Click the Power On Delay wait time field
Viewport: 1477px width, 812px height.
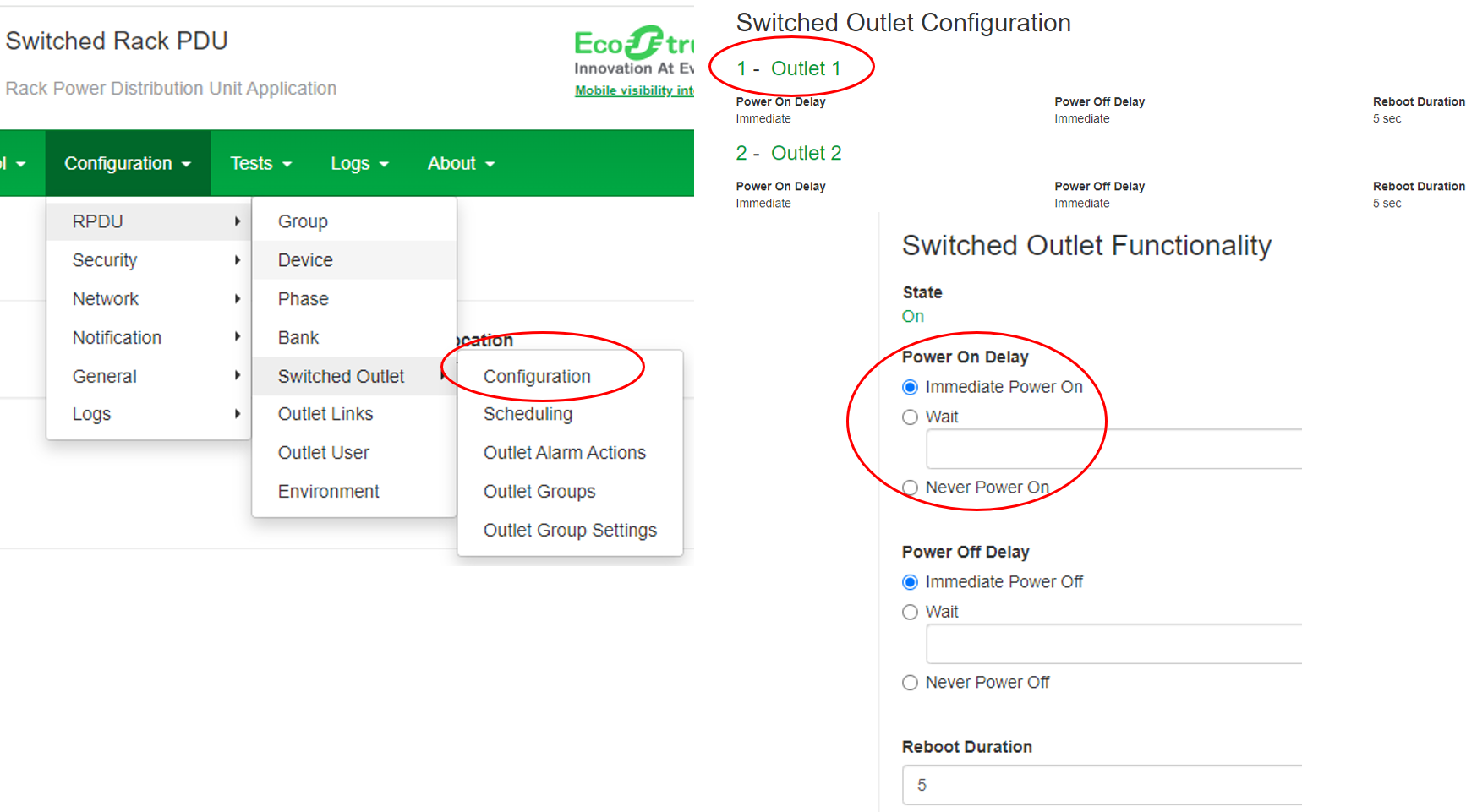coord(1114,449)
